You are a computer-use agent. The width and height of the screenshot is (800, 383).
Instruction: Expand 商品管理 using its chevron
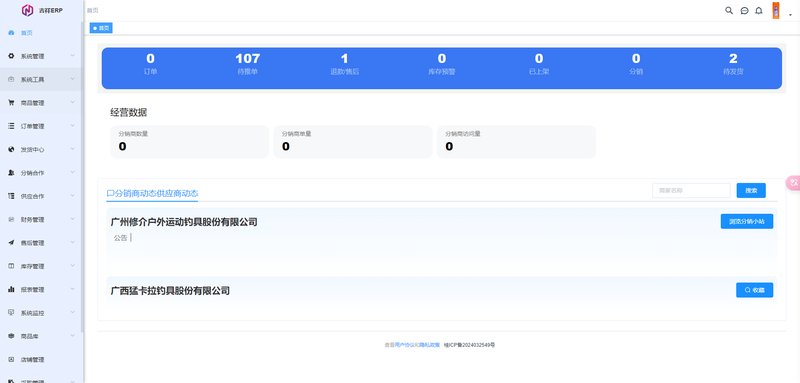click(72, 102)
